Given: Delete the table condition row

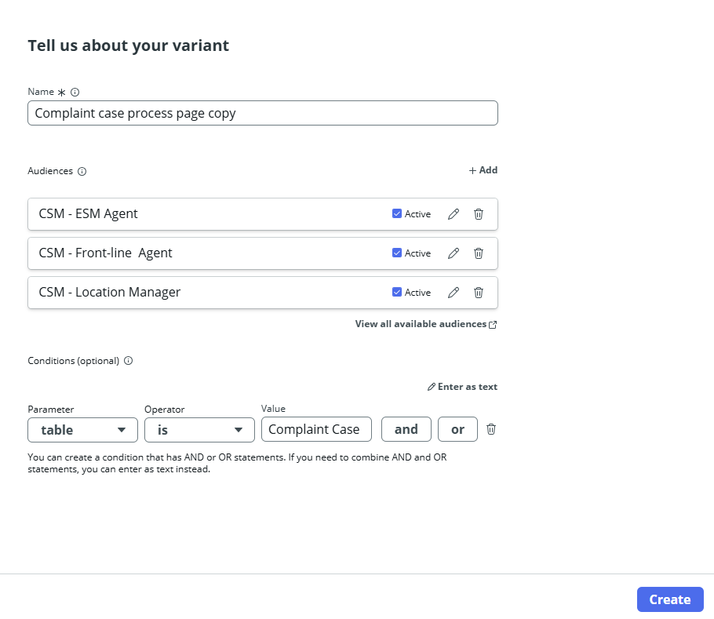Looking at the screenshot, I should (x=491, y=429).
